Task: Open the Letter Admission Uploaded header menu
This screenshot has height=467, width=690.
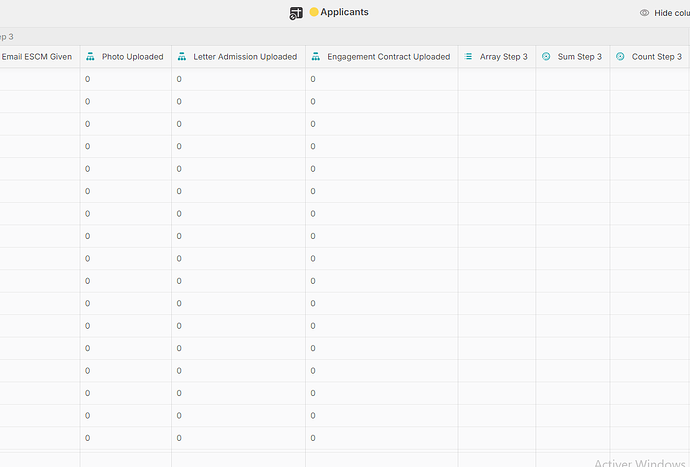Action: pos(239,56)
